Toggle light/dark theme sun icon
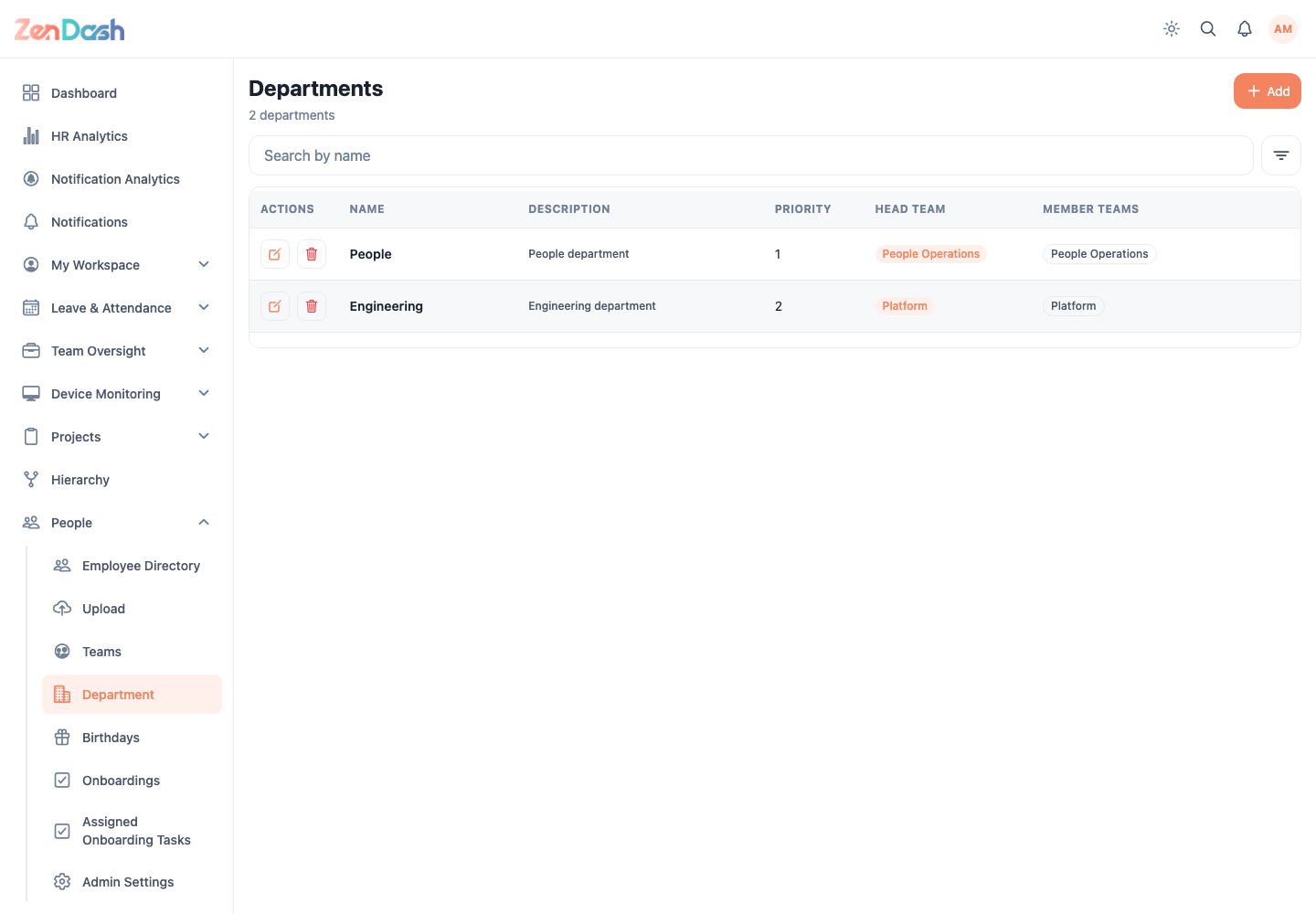 tap(1172, 29)
